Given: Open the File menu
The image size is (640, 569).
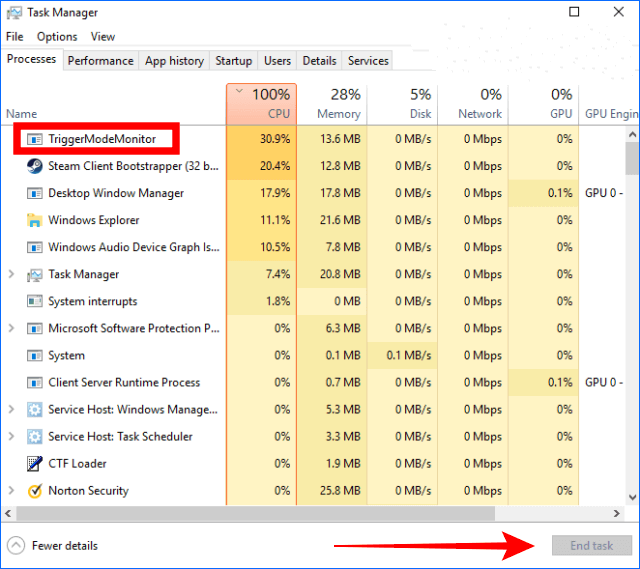Looking at the screenshot, I should [15, 37].
